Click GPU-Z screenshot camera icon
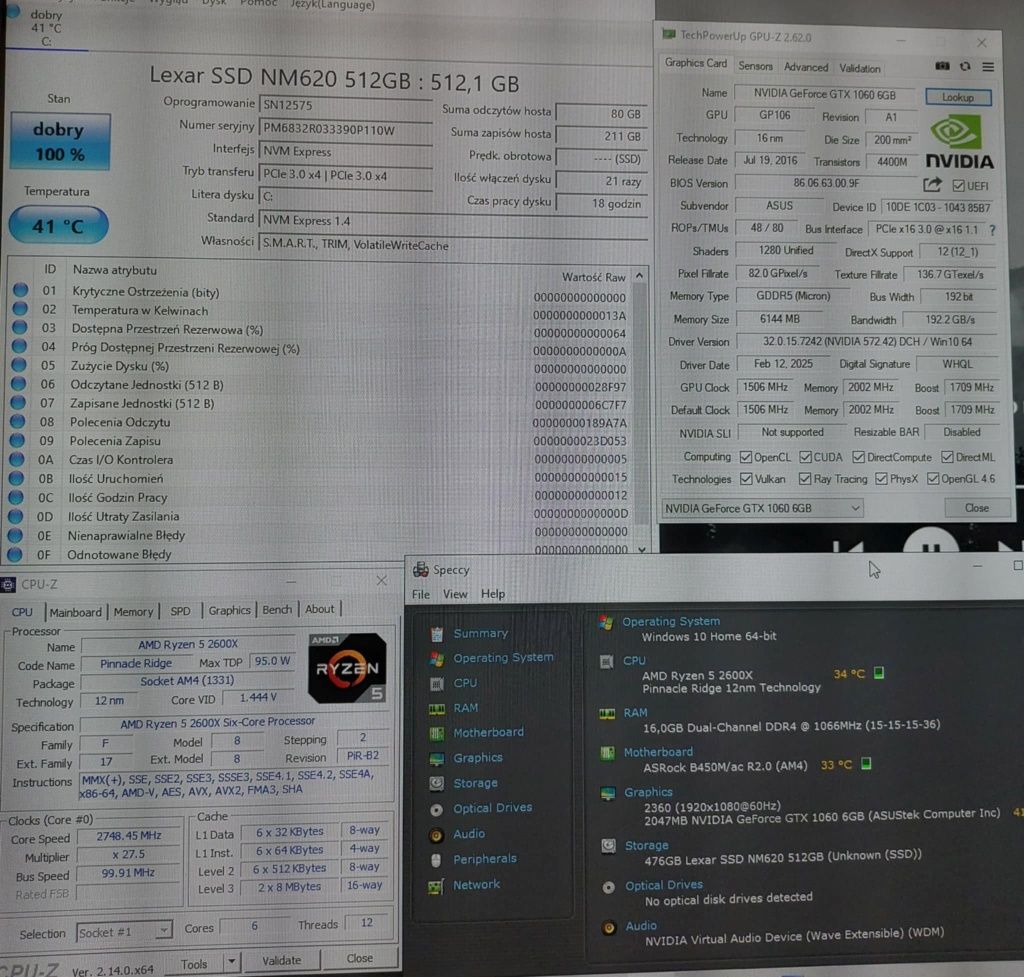This screenshot has width=1024, height=977. (942, 66)
